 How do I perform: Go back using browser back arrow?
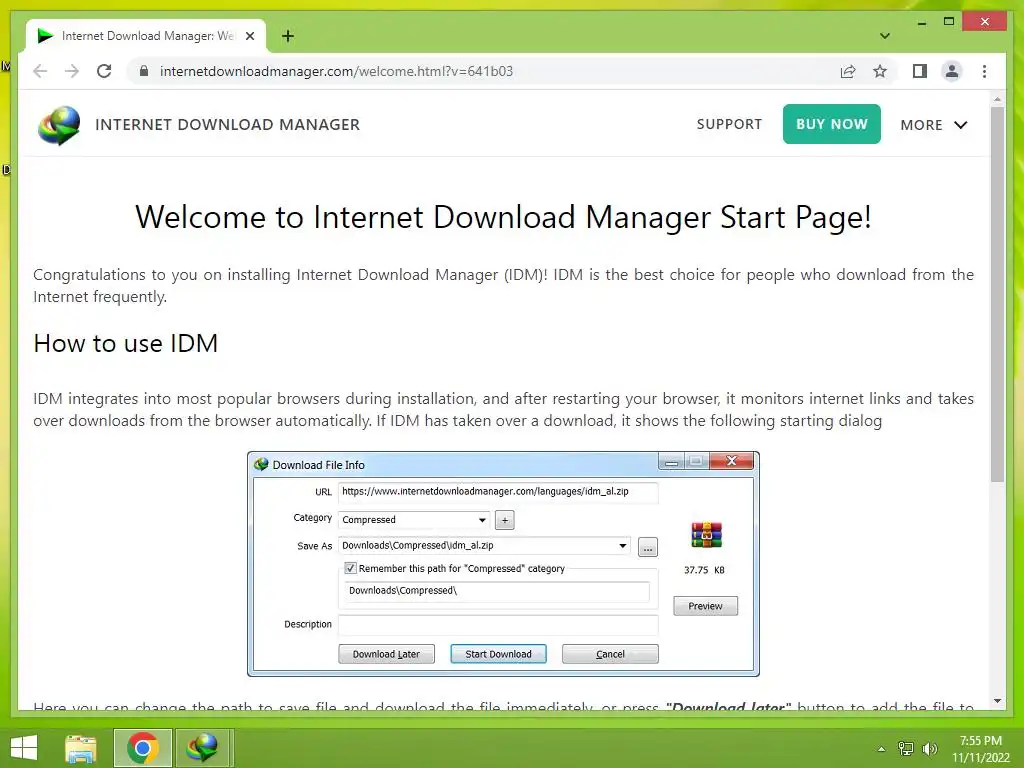point(40,71)
